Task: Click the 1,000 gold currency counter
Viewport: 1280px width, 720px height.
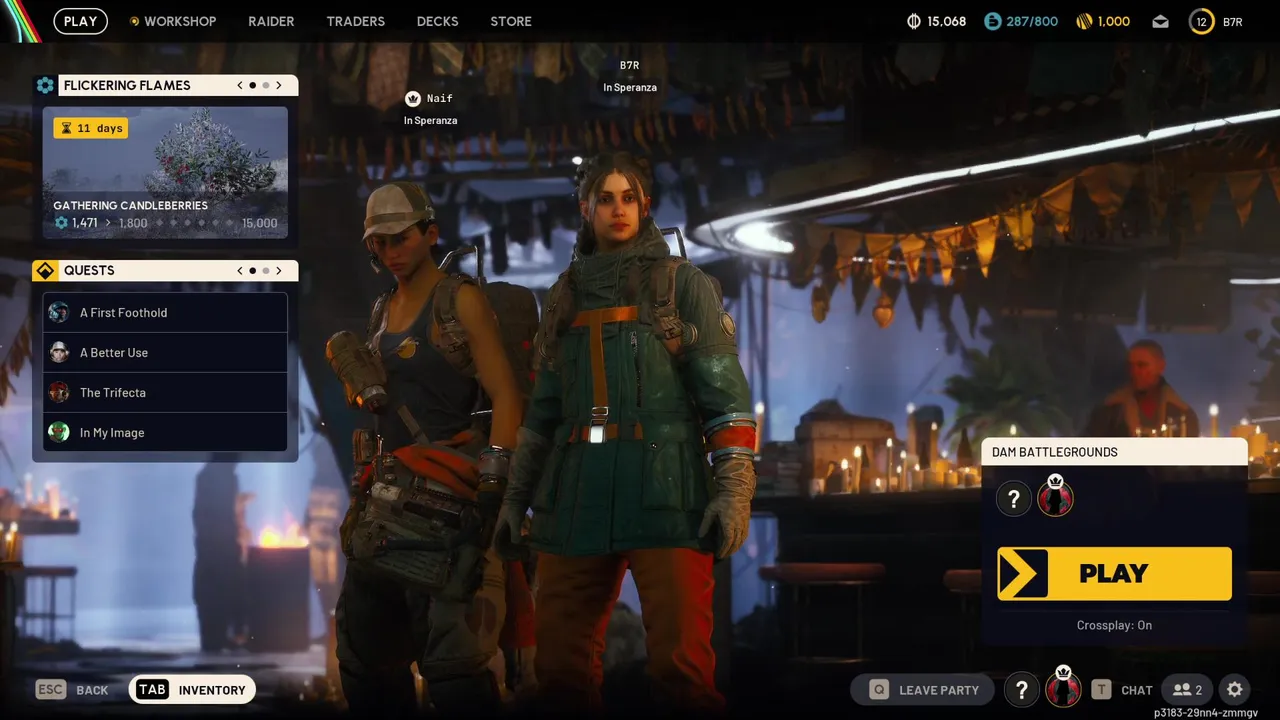Action: pos(1102,21)
